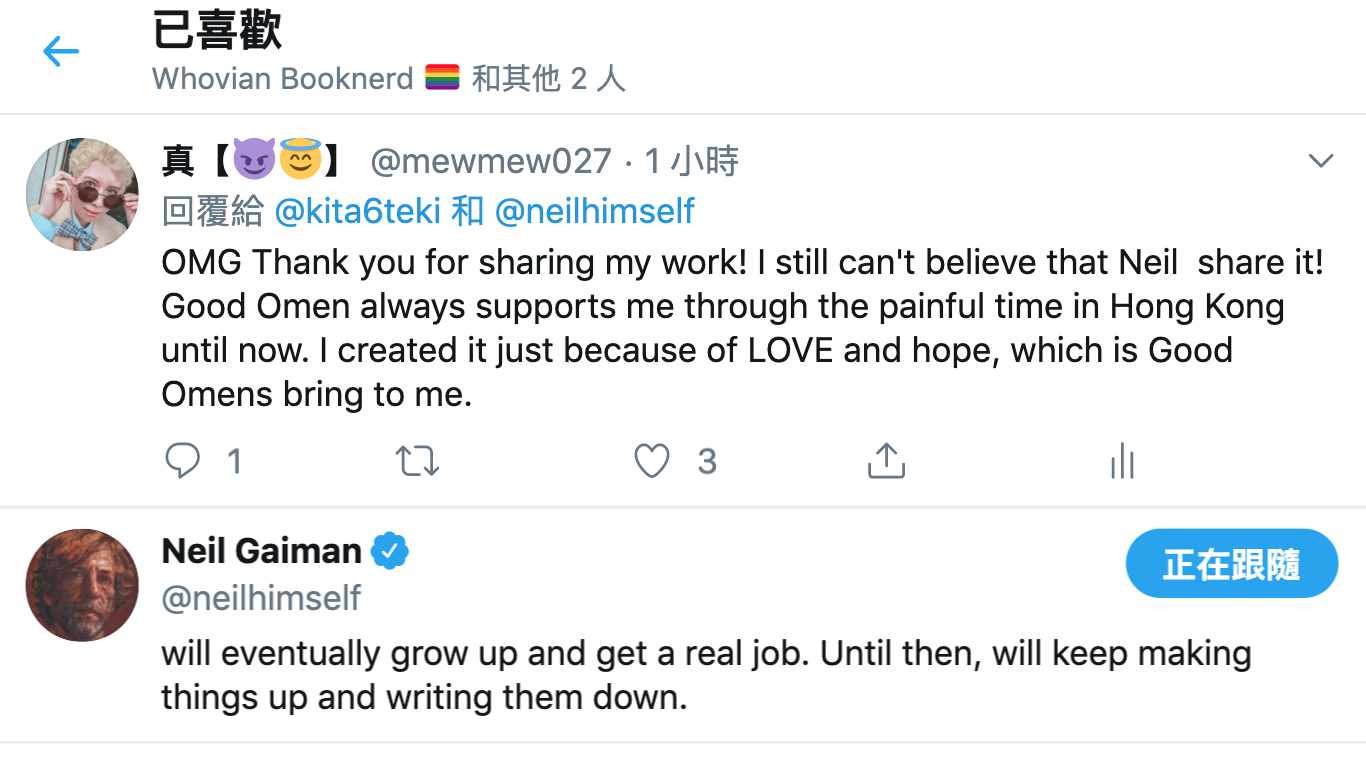This screenshot has width=1366, height=777.
Task: Toggle the 正在跟隨 following button
Action: coord(1231,565)
